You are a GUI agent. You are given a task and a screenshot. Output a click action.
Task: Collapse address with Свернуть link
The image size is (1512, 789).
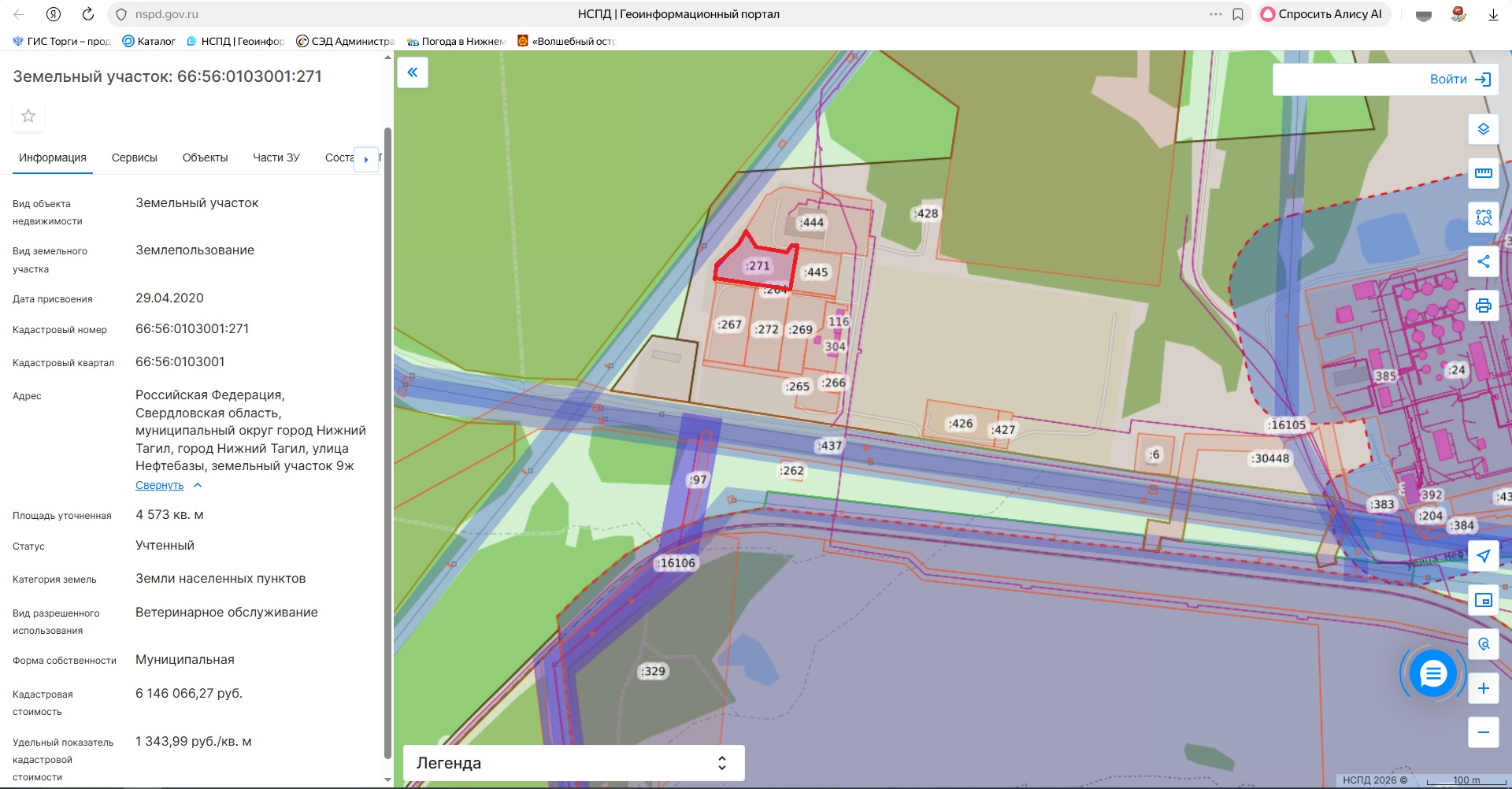tap(159, 486)
